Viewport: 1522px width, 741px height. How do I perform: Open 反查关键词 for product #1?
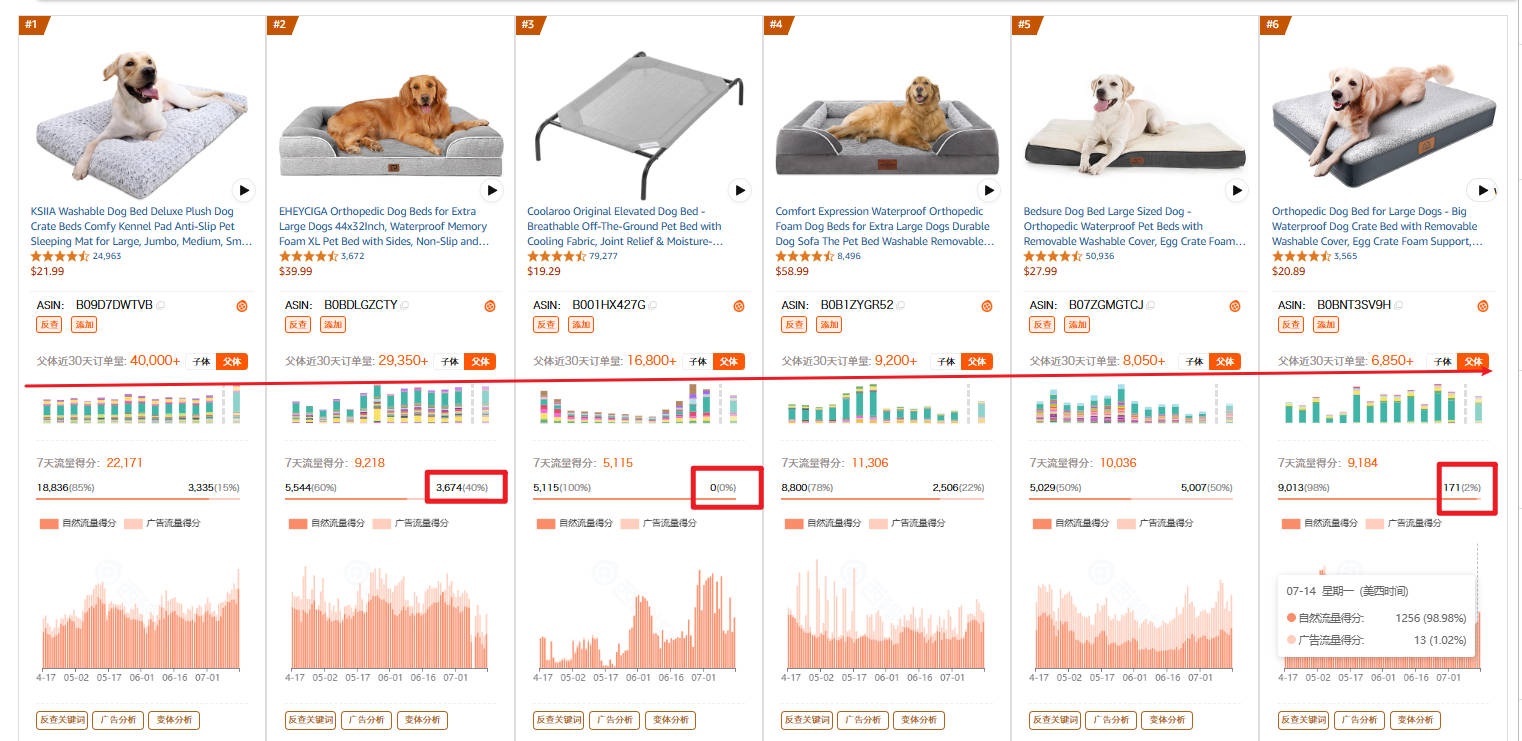point(62,720)
